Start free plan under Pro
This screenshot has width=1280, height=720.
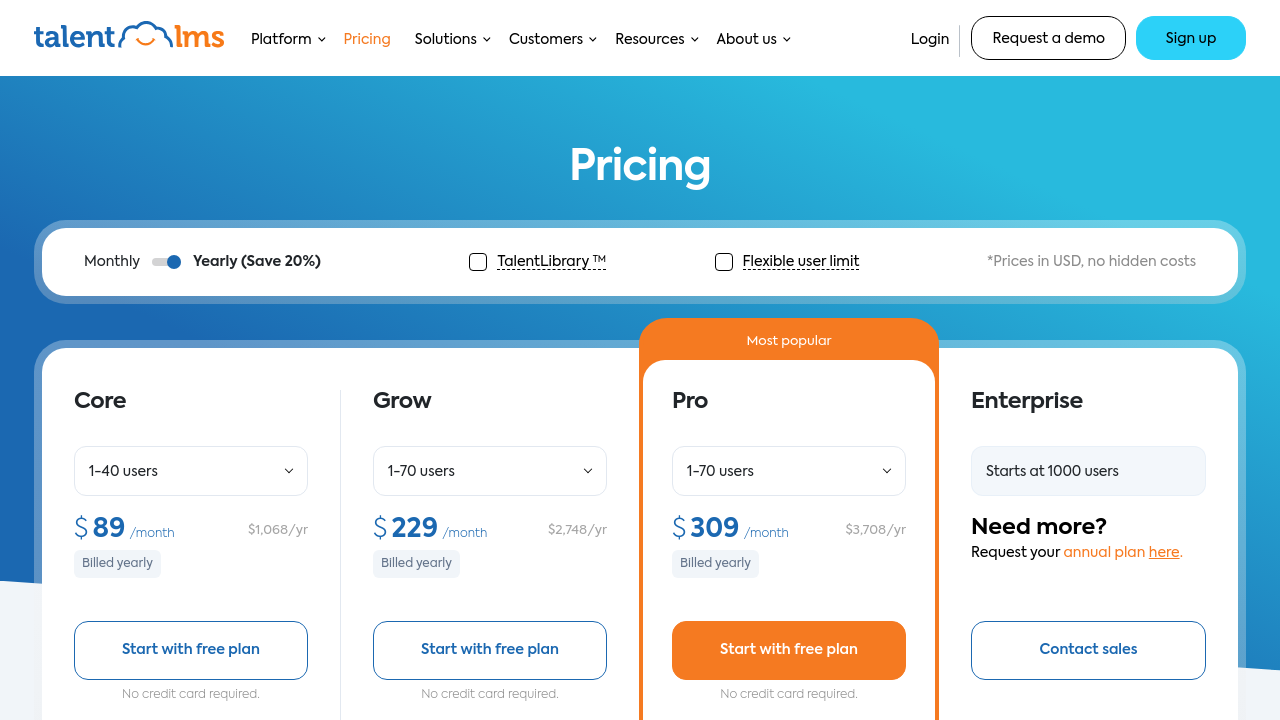[x=789, y=650]
